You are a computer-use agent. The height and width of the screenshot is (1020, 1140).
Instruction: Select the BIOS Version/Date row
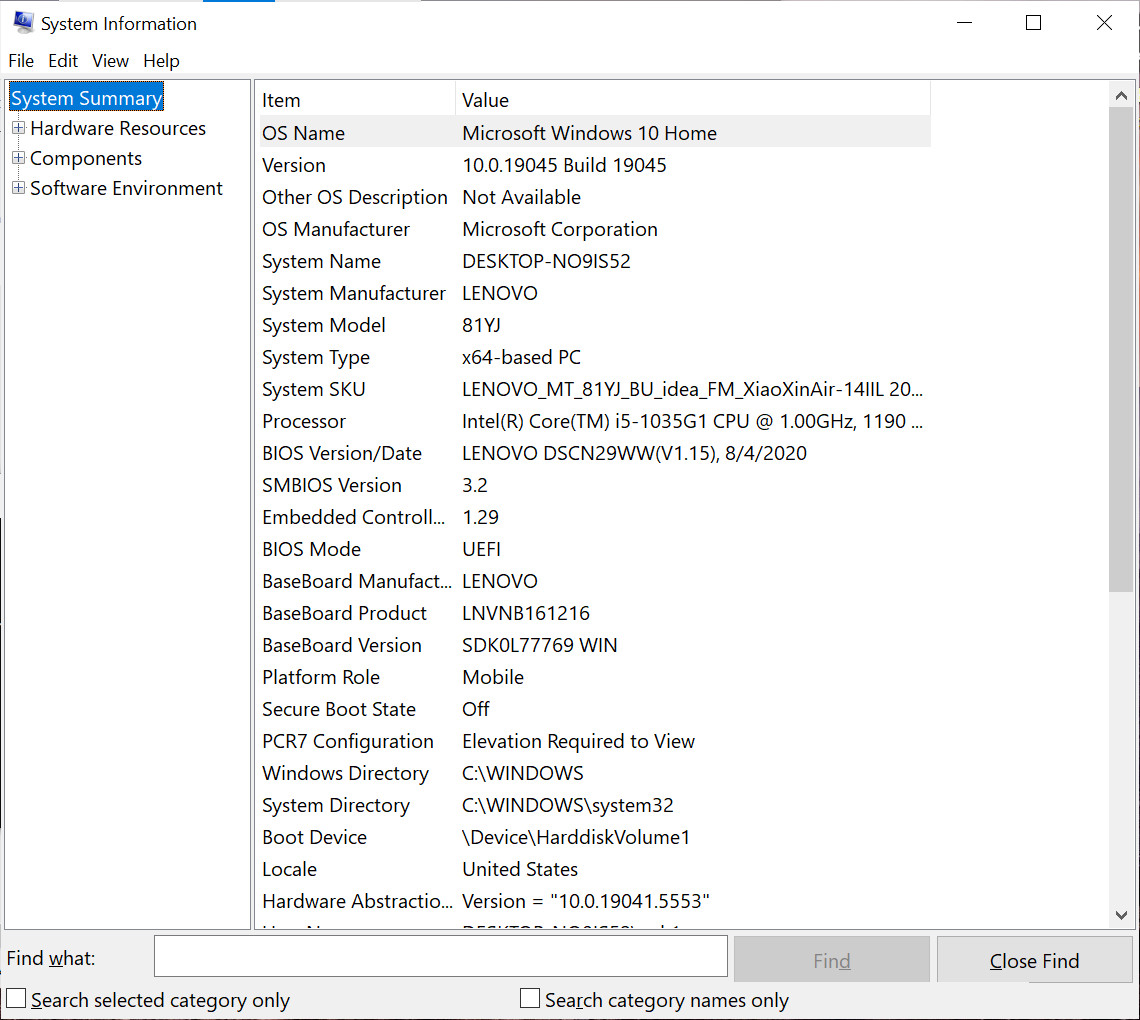click(595, 453)
